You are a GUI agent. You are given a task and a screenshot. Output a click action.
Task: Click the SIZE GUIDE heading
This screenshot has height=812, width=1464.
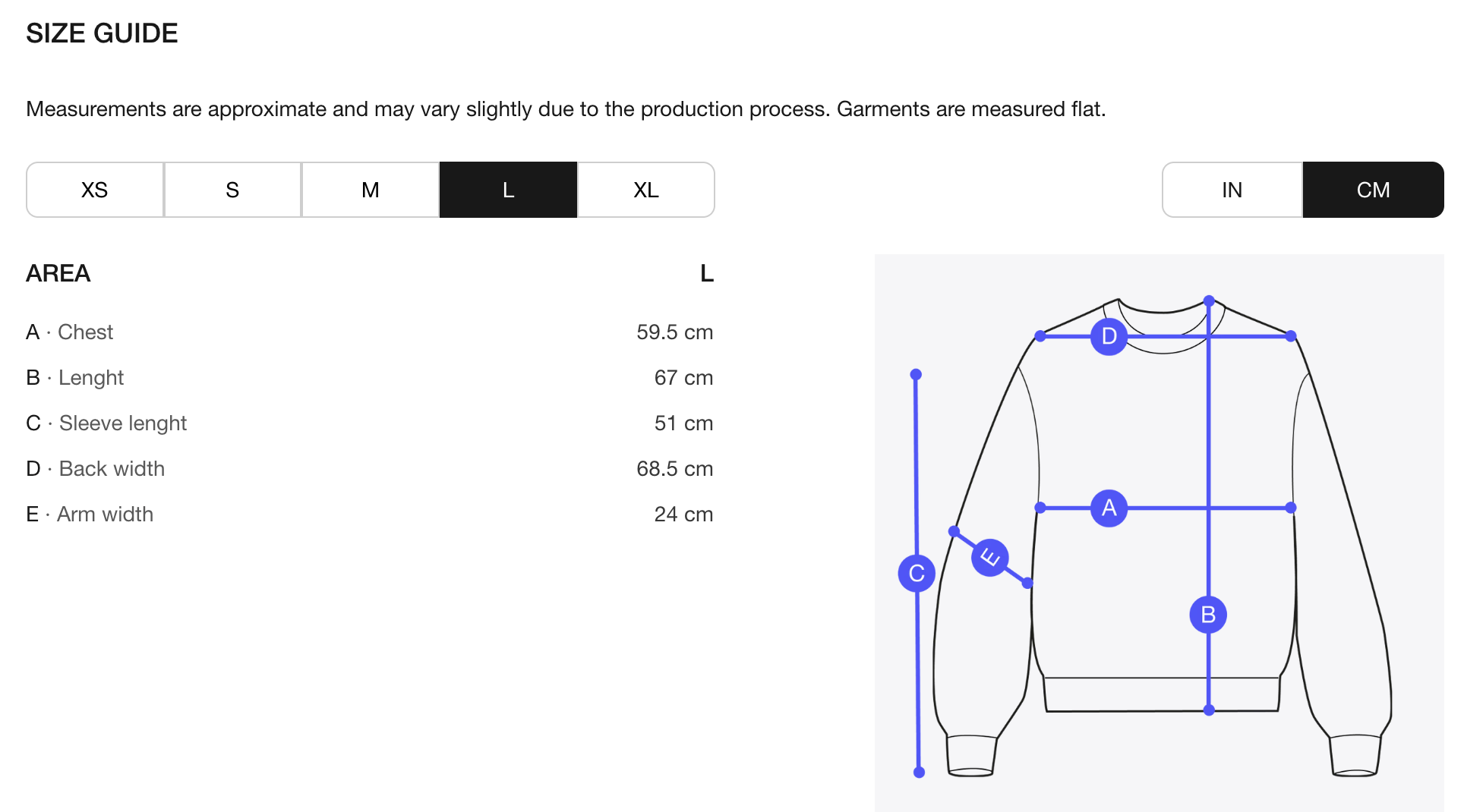(102, 33)
